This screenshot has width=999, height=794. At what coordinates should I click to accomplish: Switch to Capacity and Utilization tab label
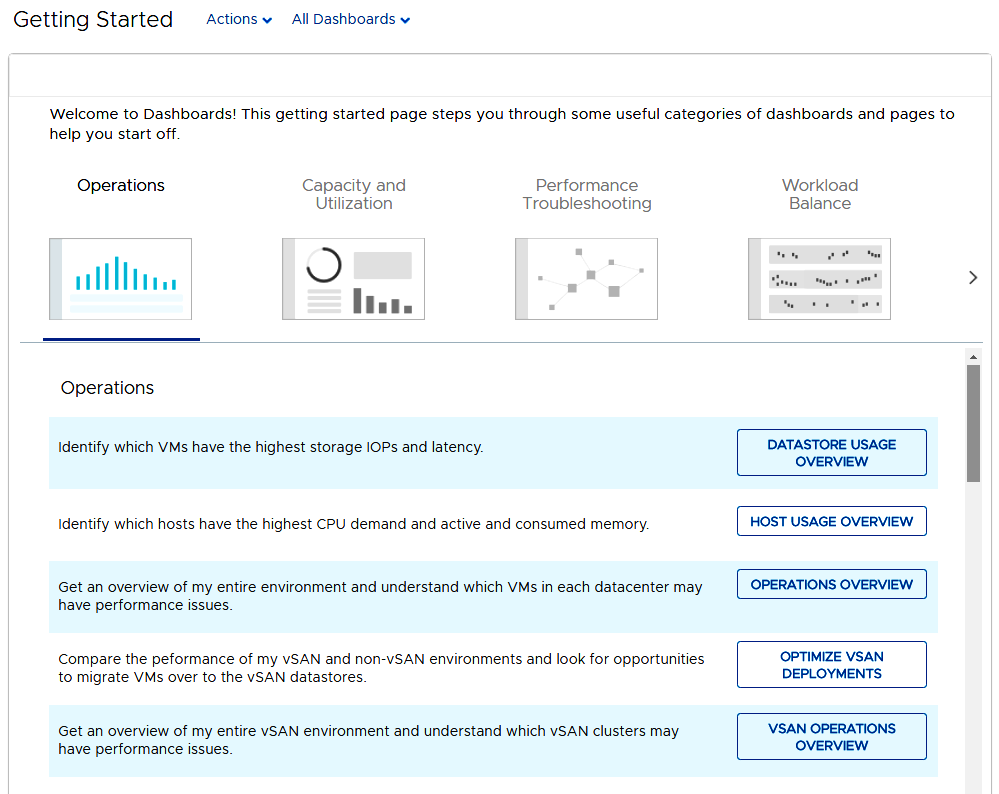point(354,194)
